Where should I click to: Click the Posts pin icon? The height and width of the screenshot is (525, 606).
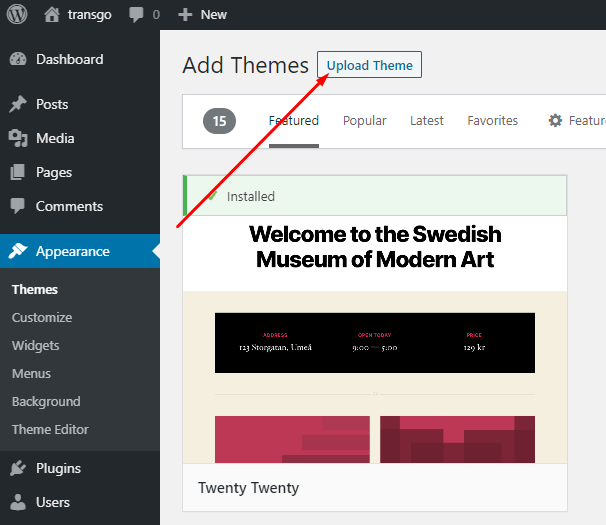point(18,104)
